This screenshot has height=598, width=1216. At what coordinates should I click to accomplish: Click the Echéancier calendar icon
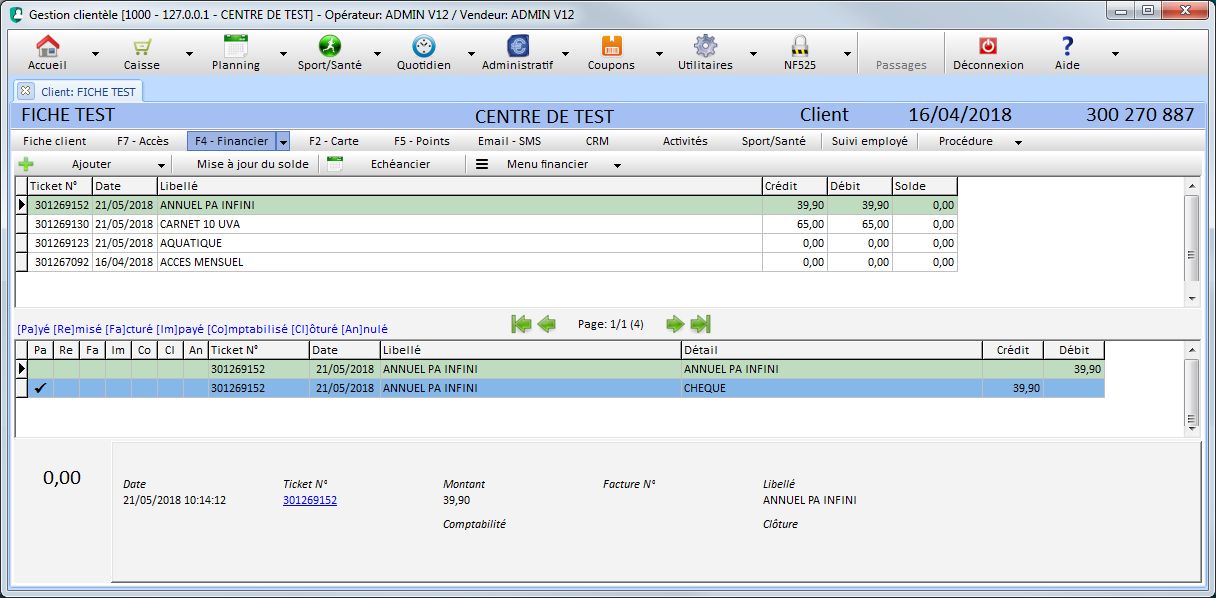point(335,164)
